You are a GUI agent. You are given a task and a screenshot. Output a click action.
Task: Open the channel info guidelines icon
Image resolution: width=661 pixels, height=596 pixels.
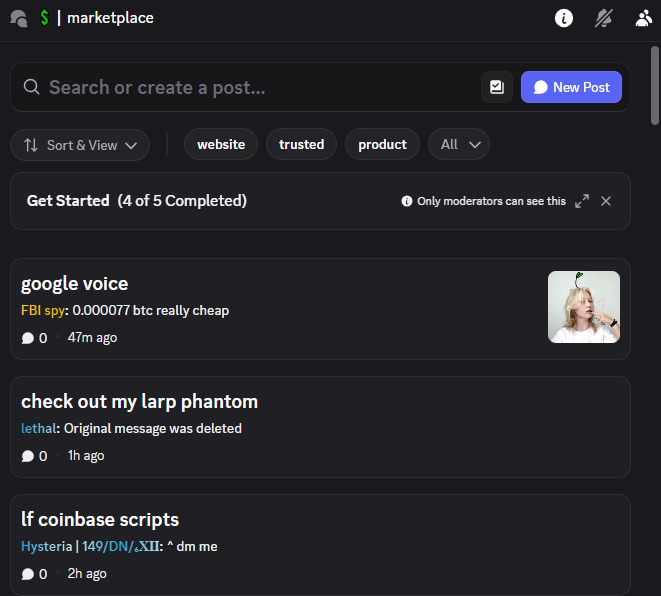[x=564, y=18]
